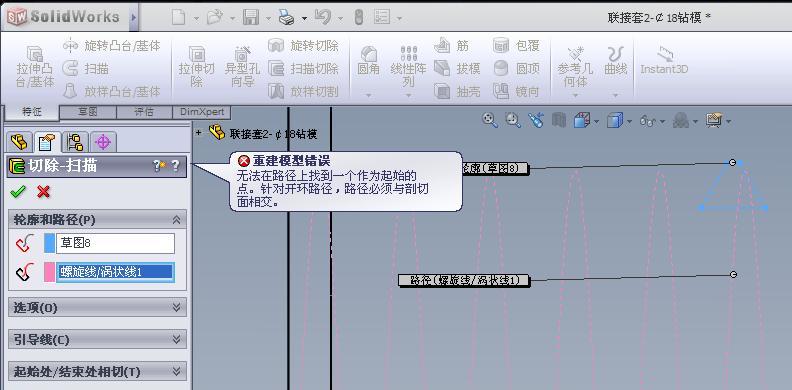Select Revolved Cut (旋转切除) tool

tap(304, 45)
